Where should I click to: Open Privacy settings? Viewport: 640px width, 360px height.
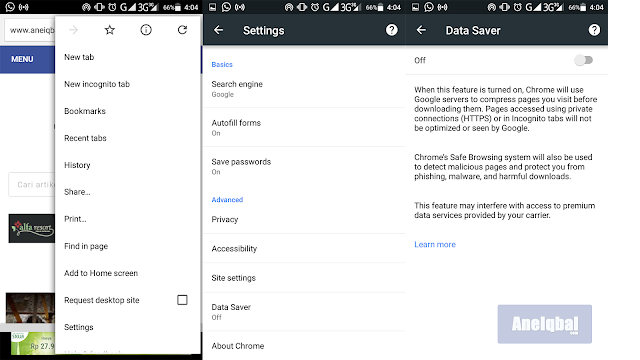[x=304, y=219]
